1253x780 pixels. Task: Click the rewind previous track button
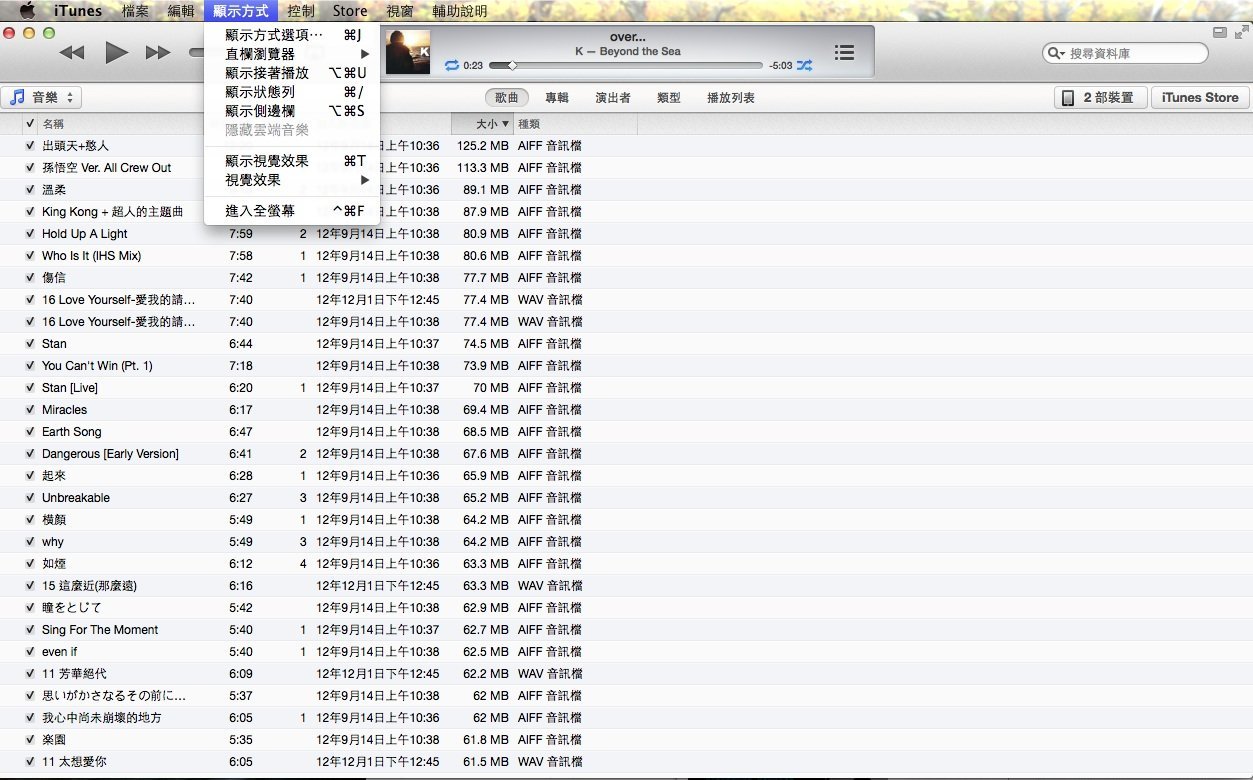pos(72,53)
